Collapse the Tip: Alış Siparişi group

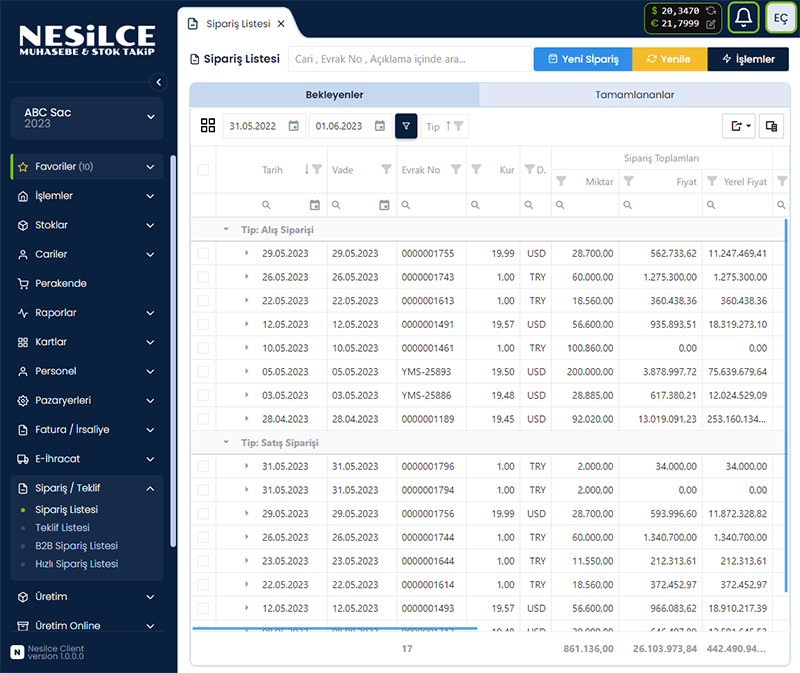point(226,230)
